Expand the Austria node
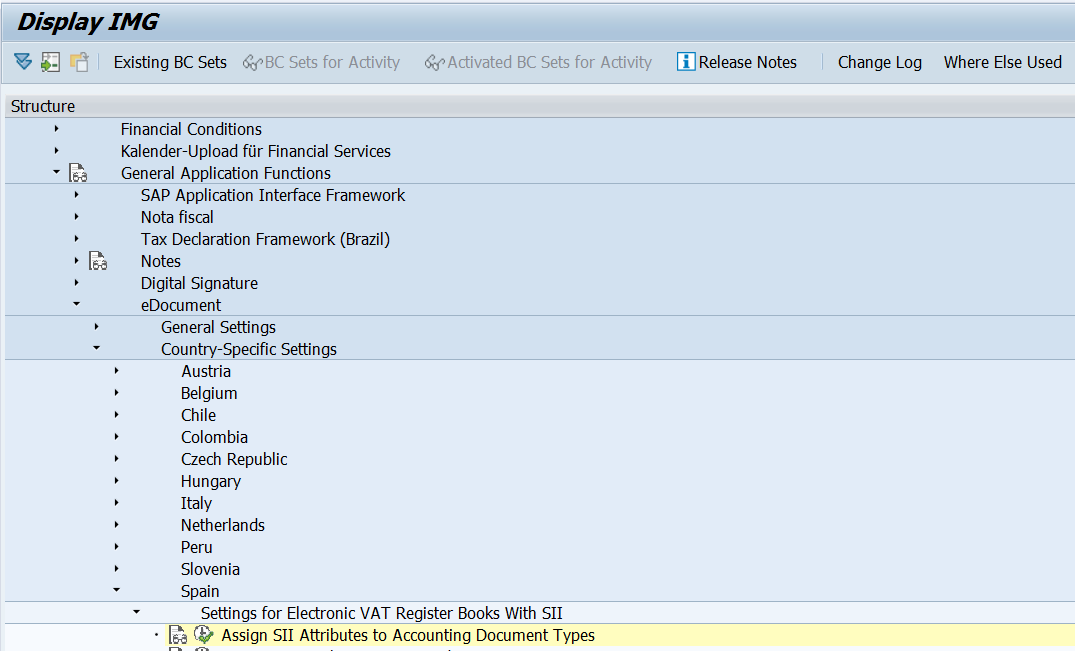 117,371
